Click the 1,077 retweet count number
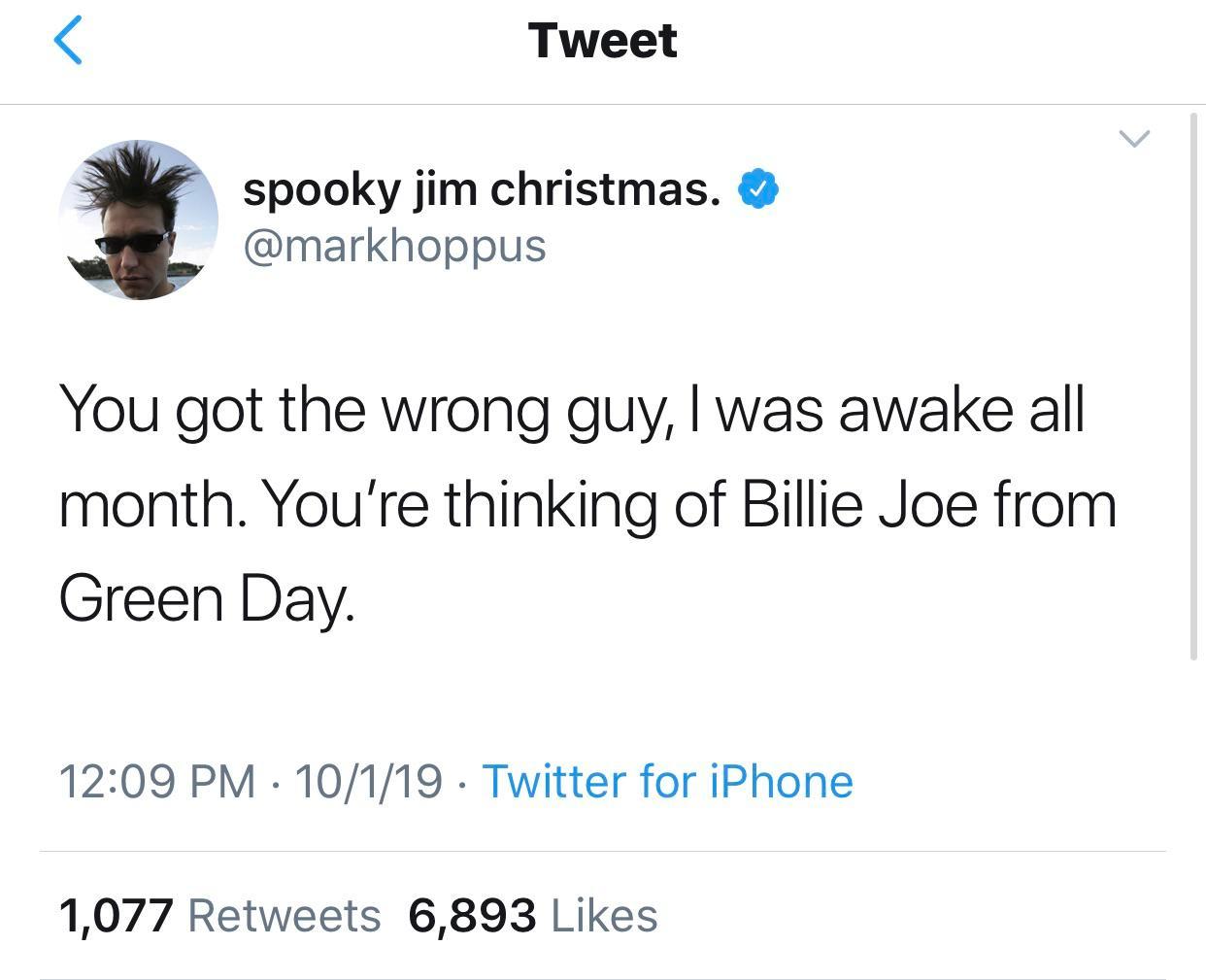The image size is (1206, 980). point(117,915)
